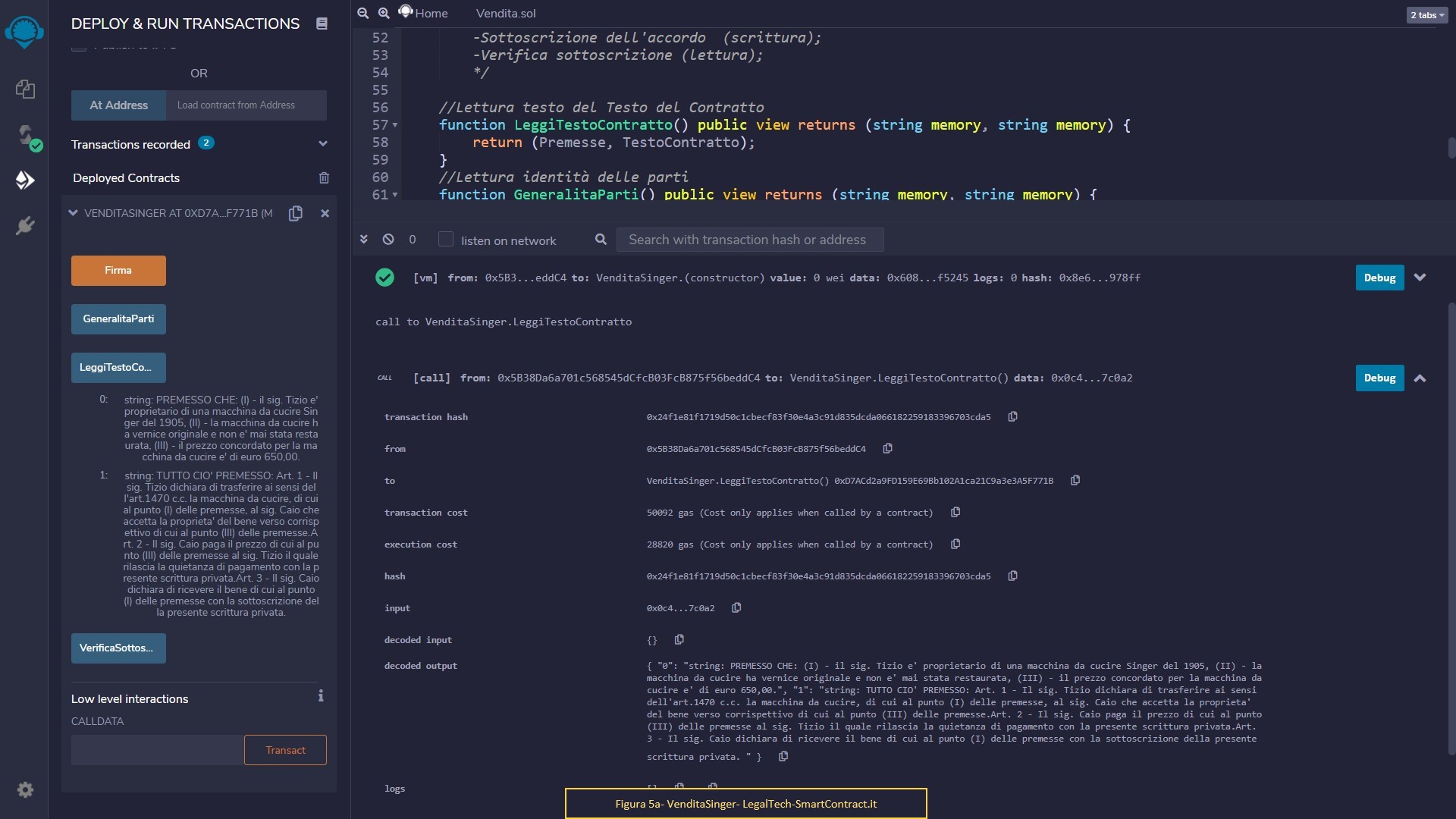Copy the decoded output value
Viewport: 1456px width, 819px height.
[783, 756]
